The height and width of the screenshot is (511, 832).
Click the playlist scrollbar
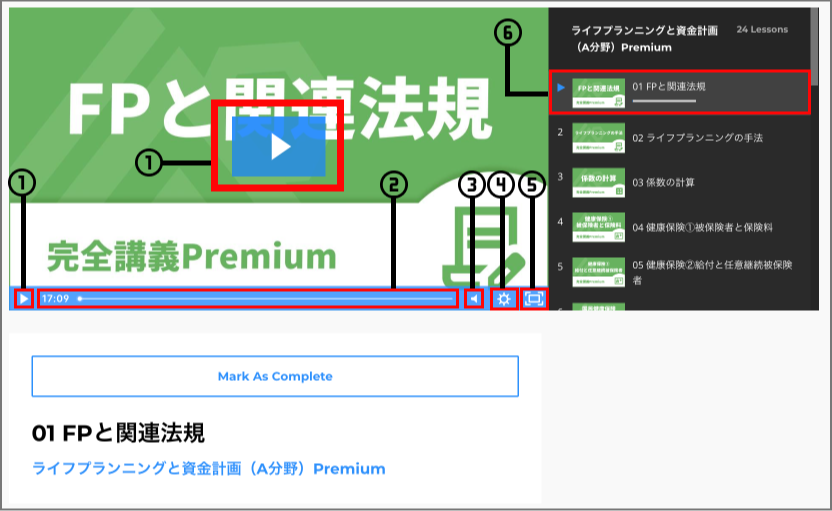tap(814, 47)
